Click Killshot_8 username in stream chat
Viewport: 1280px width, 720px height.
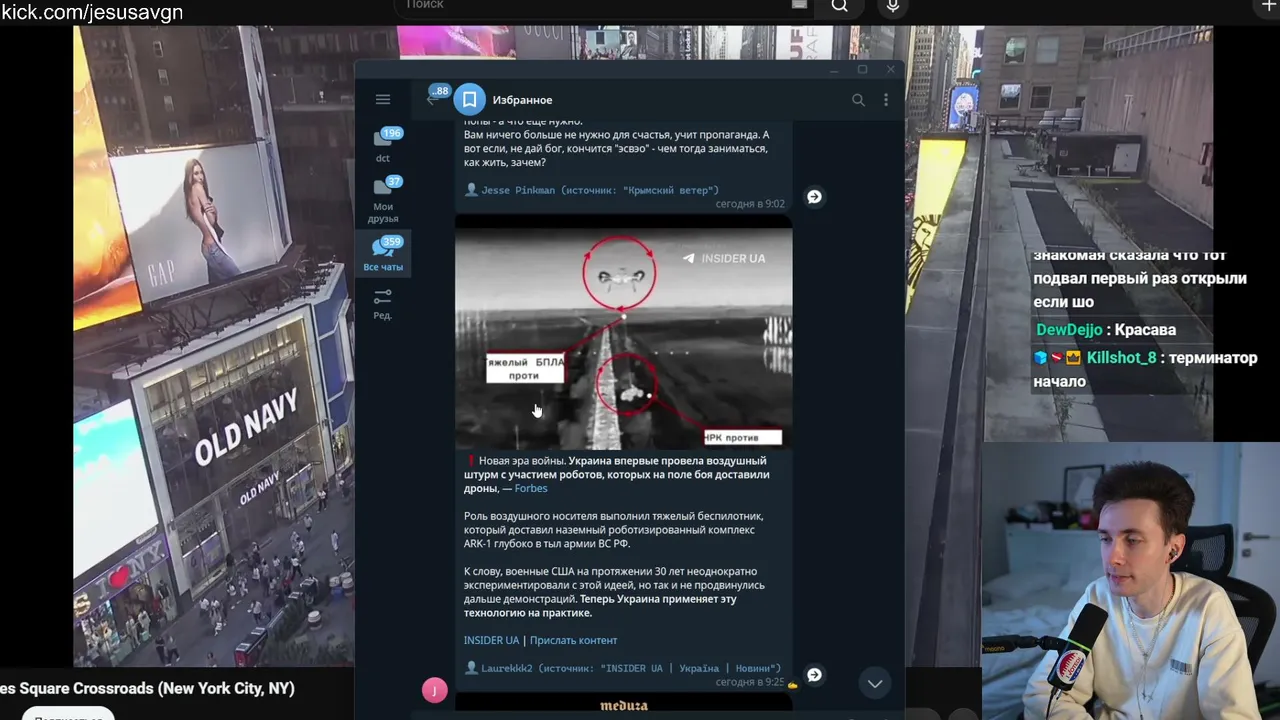pyautogui.click(x=1121, y=358)
